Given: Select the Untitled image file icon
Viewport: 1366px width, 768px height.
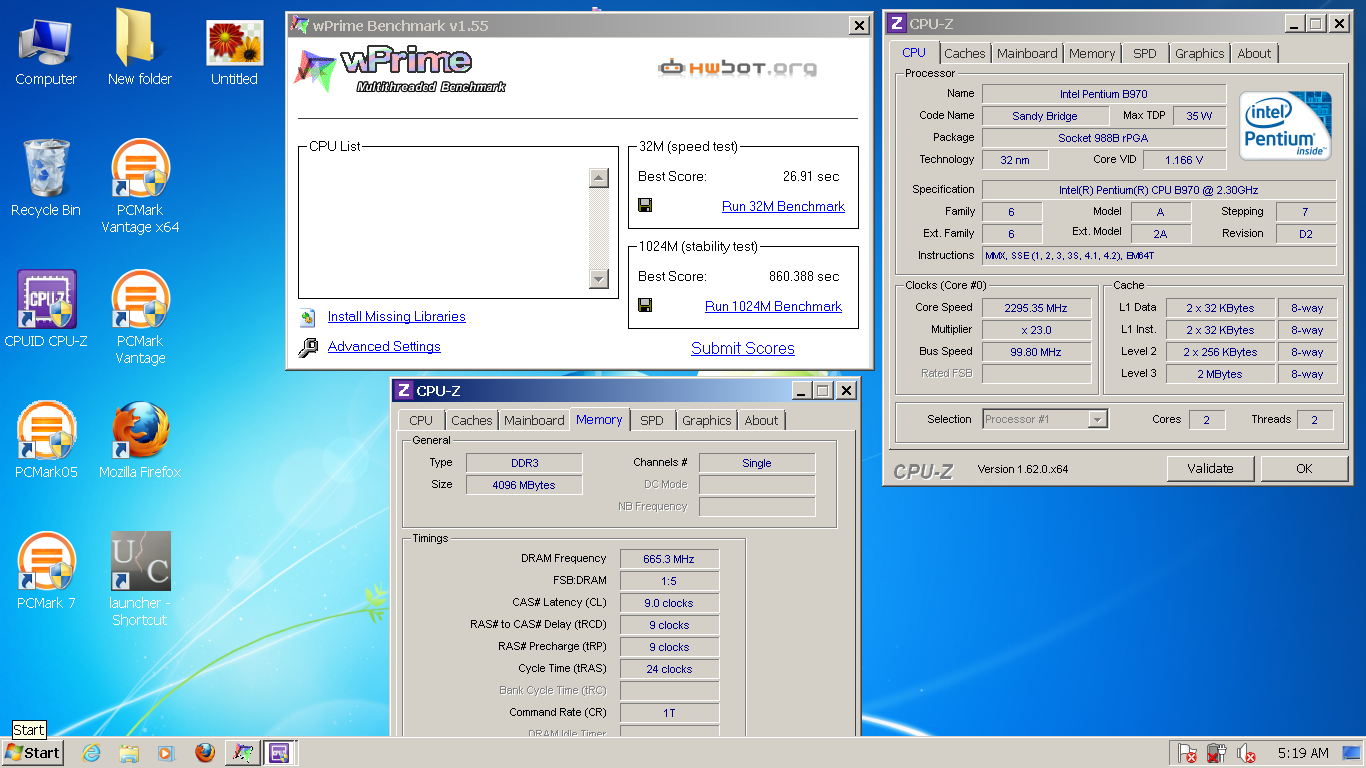Looking at the screenshot, I should (234, 53).
